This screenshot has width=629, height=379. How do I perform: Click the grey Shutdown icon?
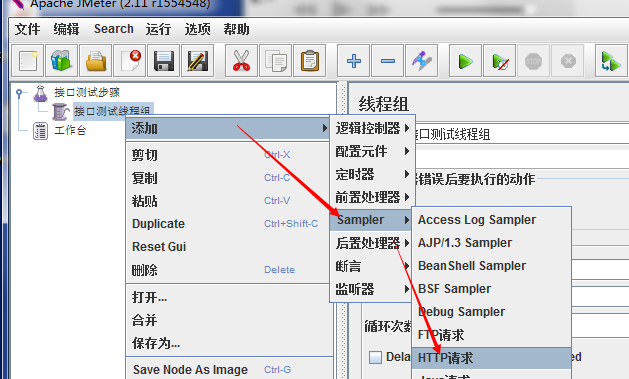pos(568,61)
